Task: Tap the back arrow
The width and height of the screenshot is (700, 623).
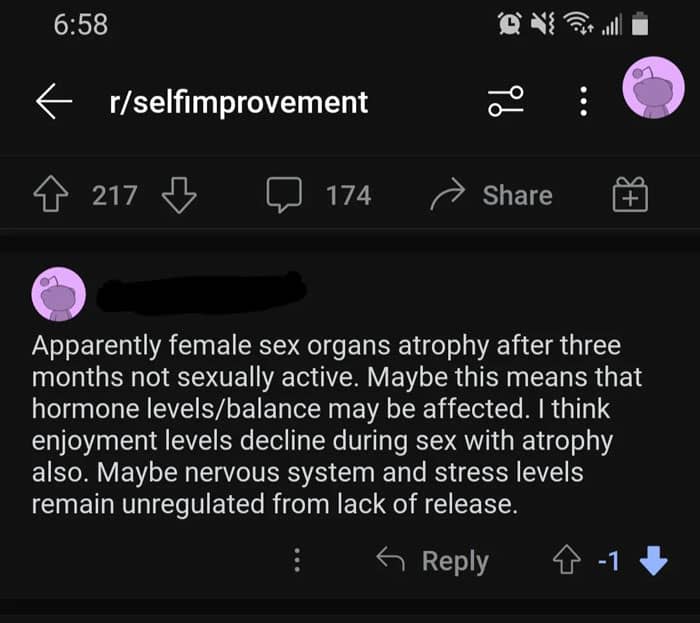Action: tap(56, 102)
